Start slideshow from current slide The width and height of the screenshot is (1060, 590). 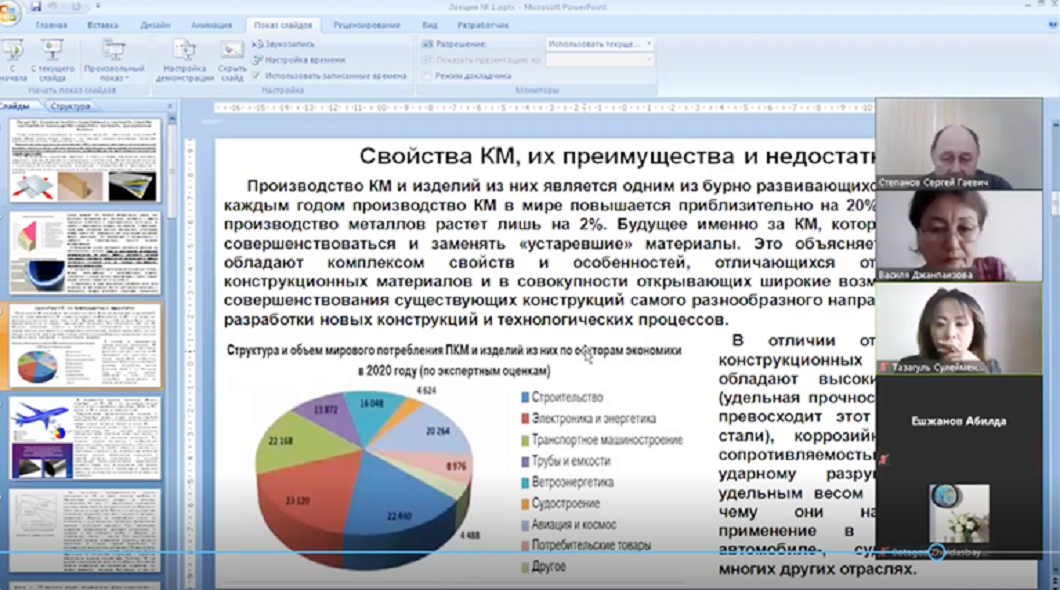[52, 58]
